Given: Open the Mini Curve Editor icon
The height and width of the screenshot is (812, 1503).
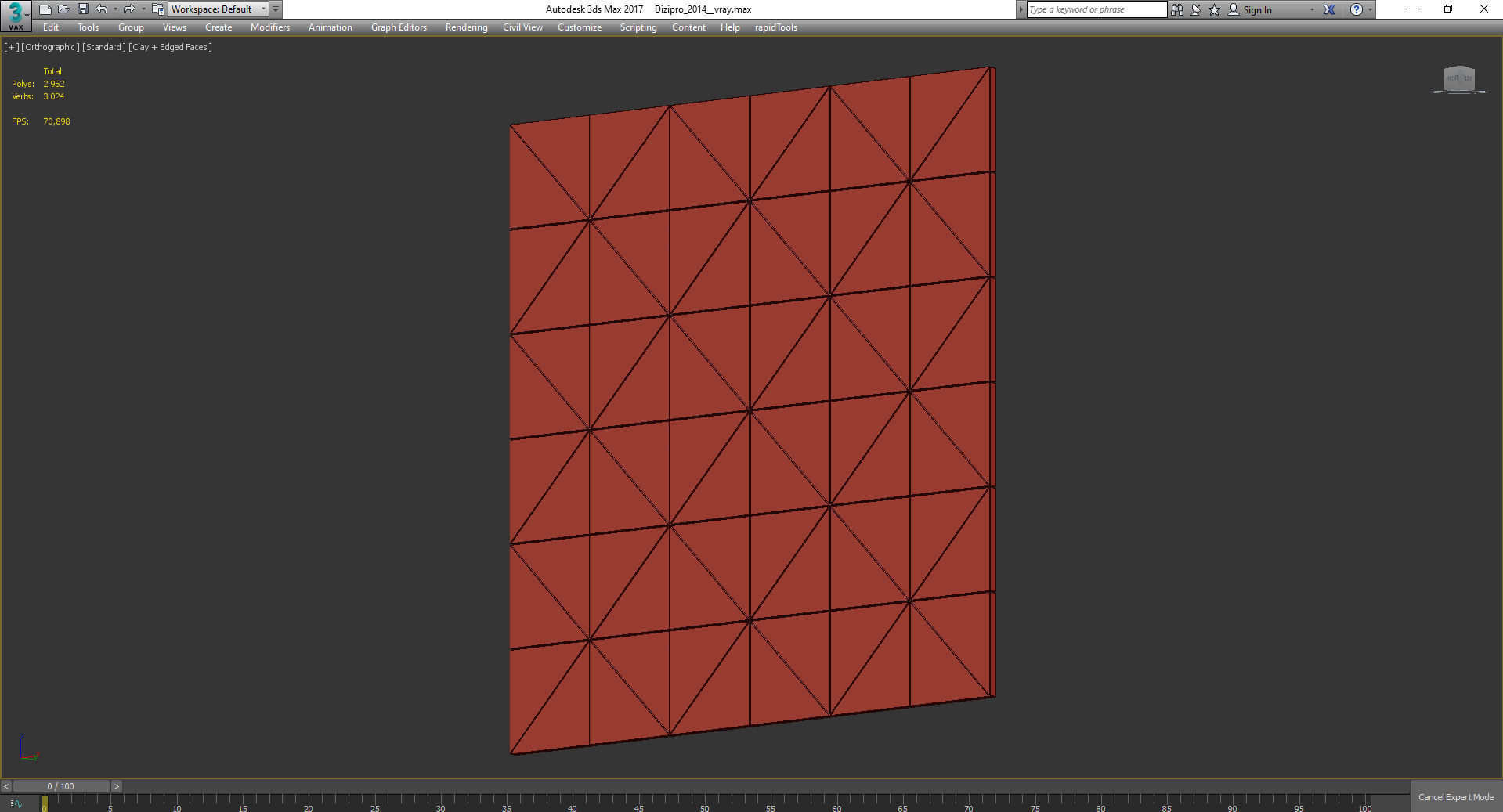Looking at the screenshot, I should click(16, 803).
